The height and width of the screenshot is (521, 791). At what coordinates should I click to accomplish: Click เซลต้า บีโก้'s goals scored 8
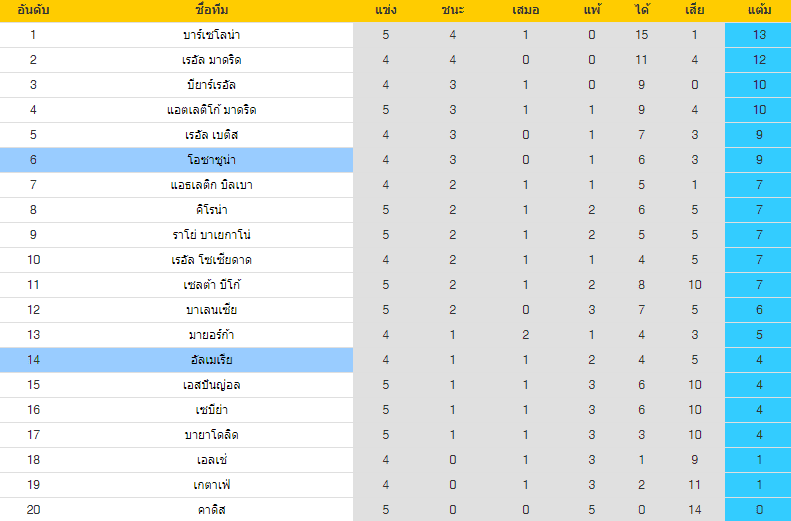point(642,285)
